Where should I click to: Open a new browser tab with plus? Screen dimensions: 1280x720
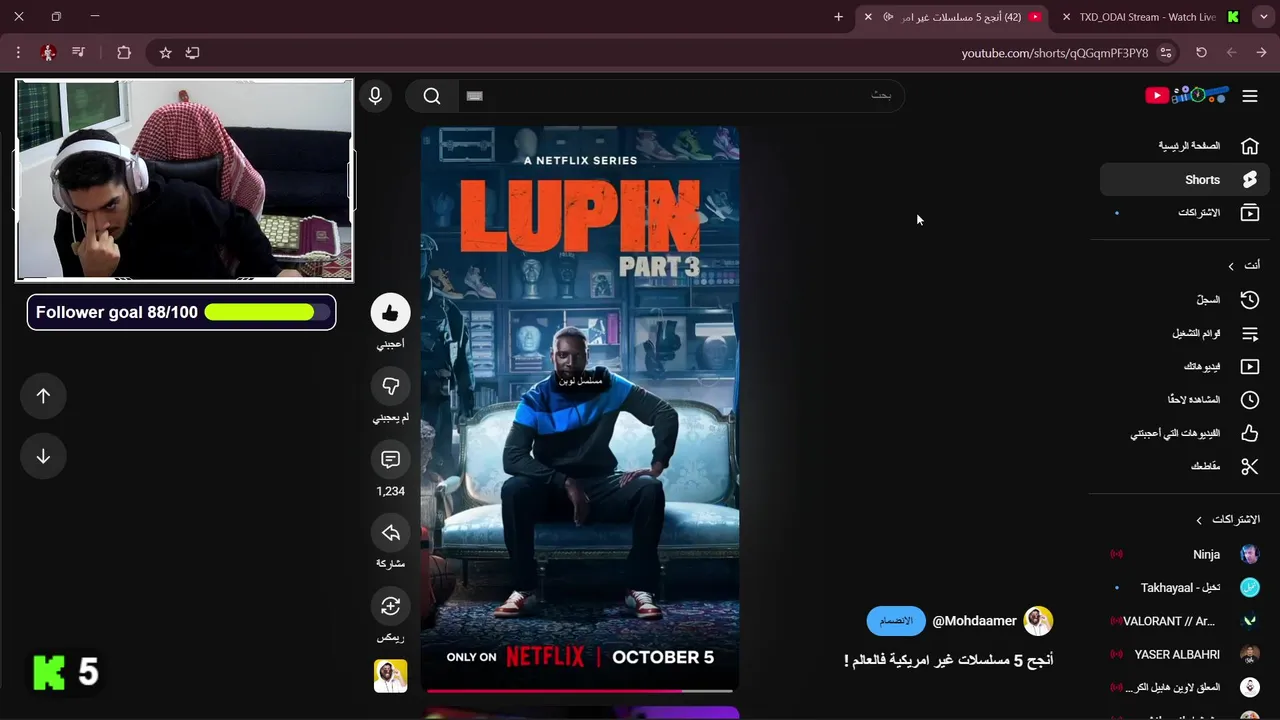coord(838,17)
